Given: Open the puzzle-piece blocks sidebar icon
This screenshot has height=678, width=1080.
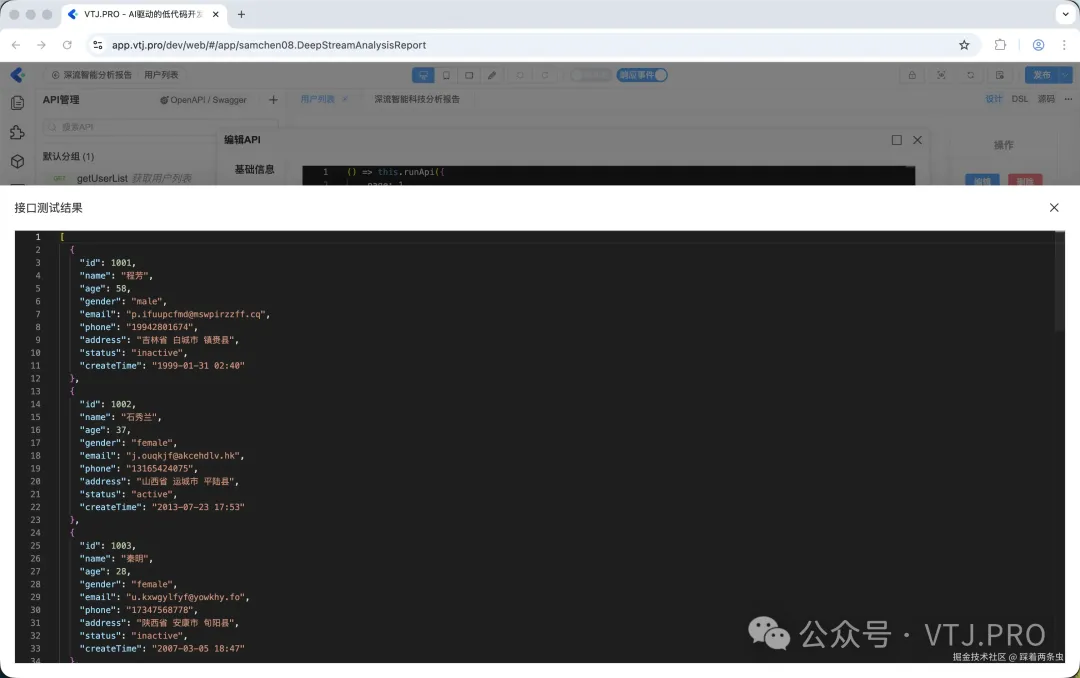Looking at the screenshot, I should tap(18, 132).
